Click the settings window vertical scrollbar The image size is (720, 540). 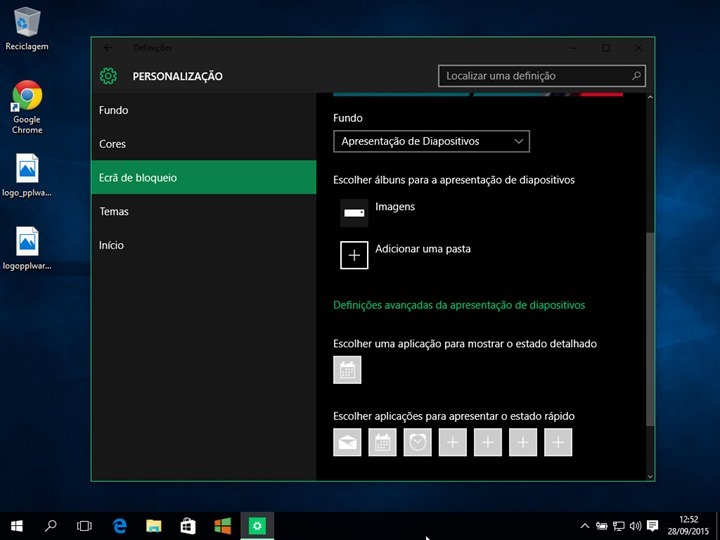coord(650,330)
